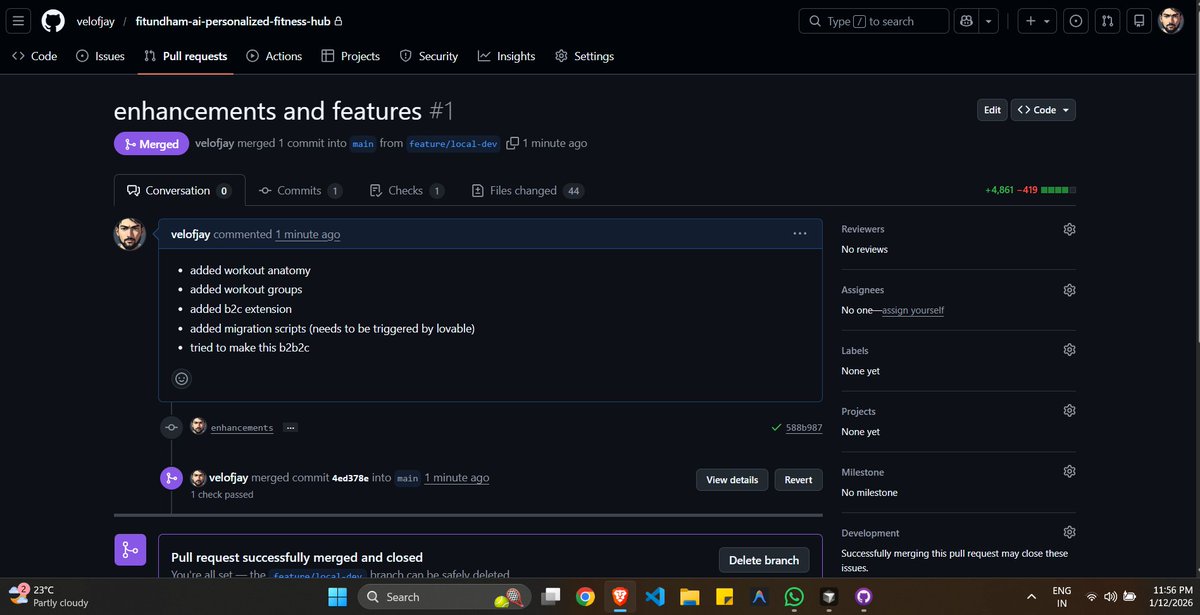Open the Copilot dropdown arrow
This screenshot has width=1200, height=615.
click(988, 21)
